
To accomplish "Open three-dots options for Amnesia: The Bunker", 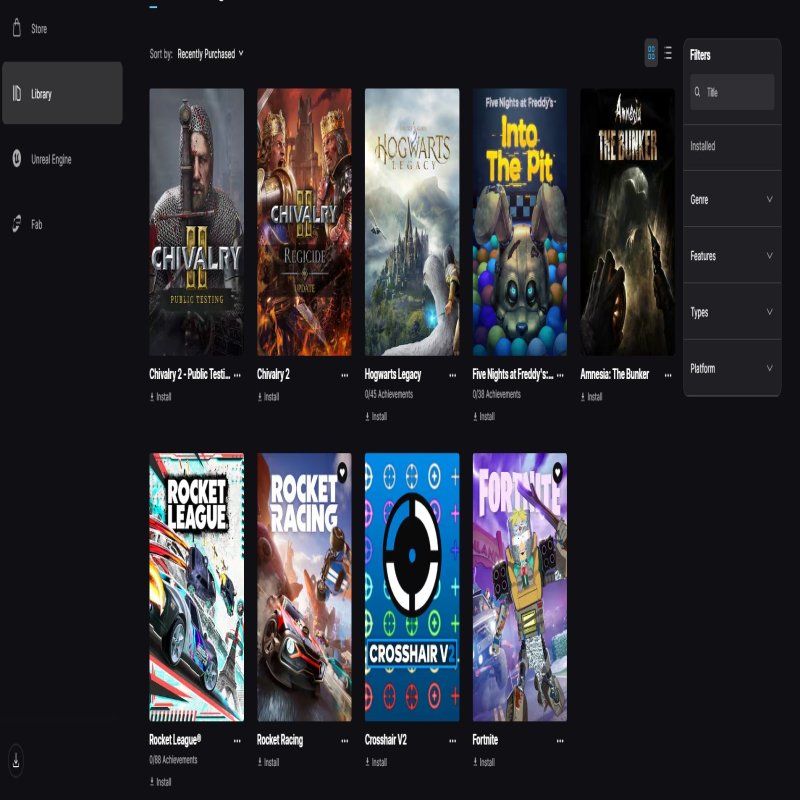I will [x=667, y=375].
